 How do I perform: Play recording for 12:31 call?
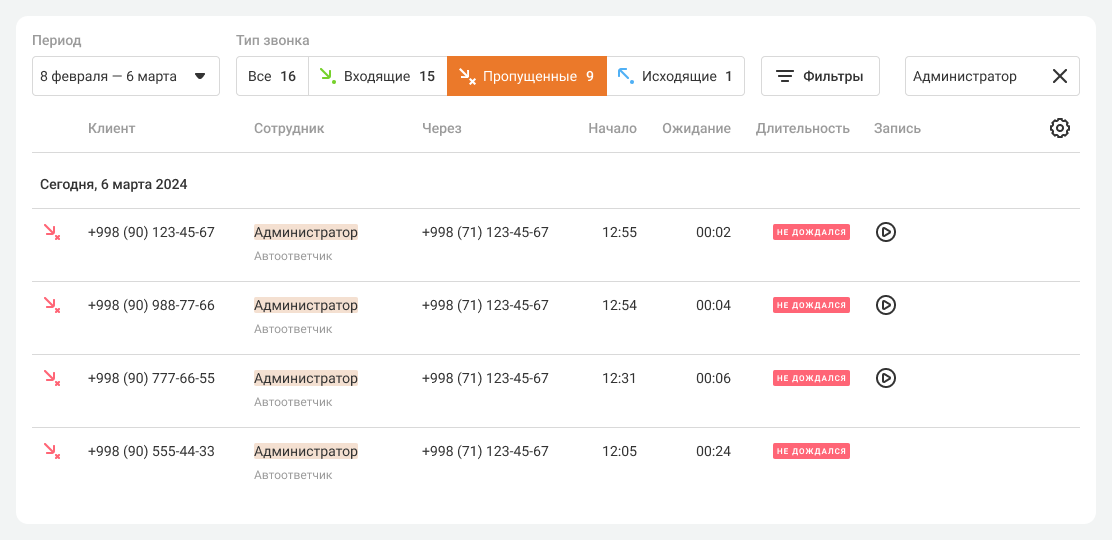tap(885, 378)
